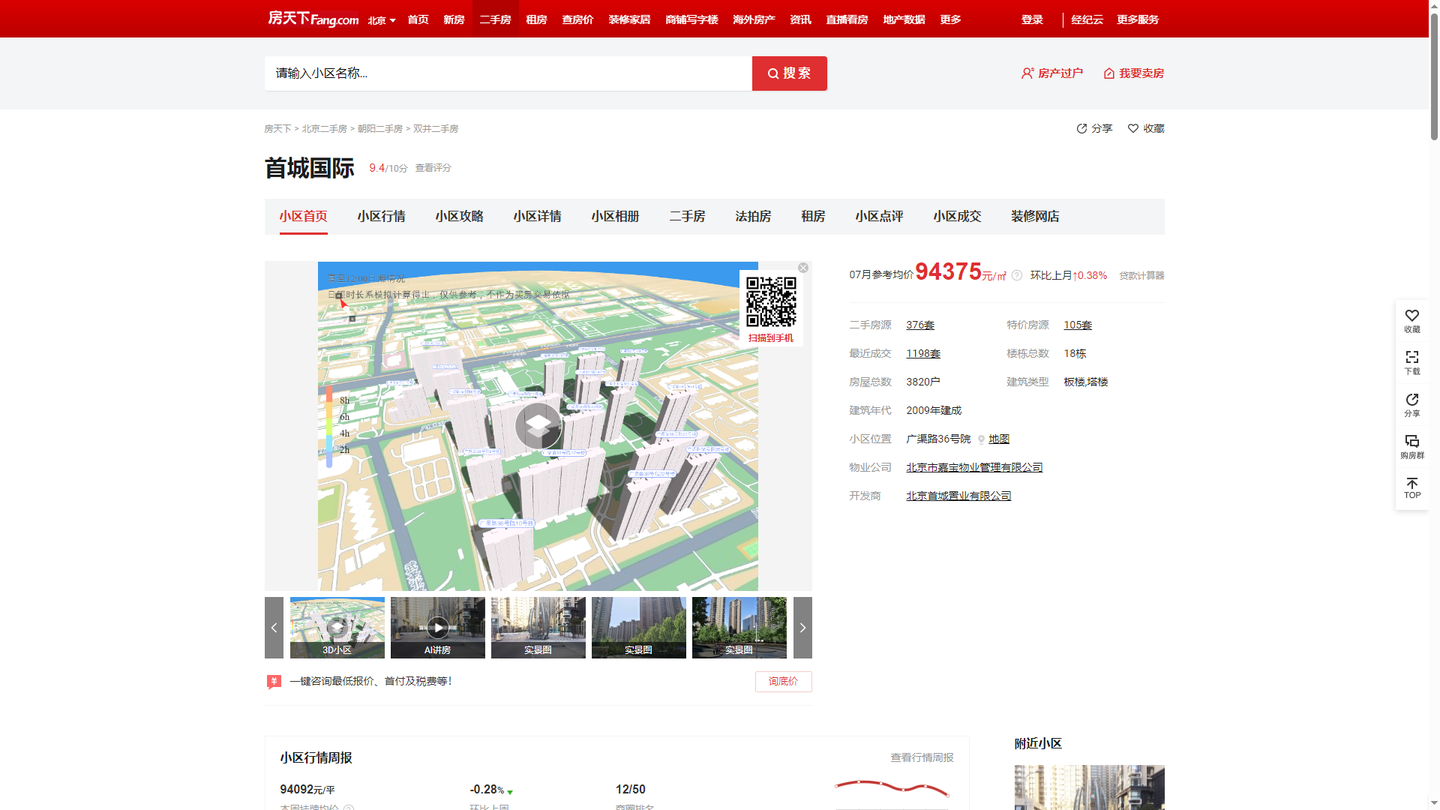Open the 地图 location link
This screenshot has width=1440, height=810.
pyautogui.click(x=999, y=439)
